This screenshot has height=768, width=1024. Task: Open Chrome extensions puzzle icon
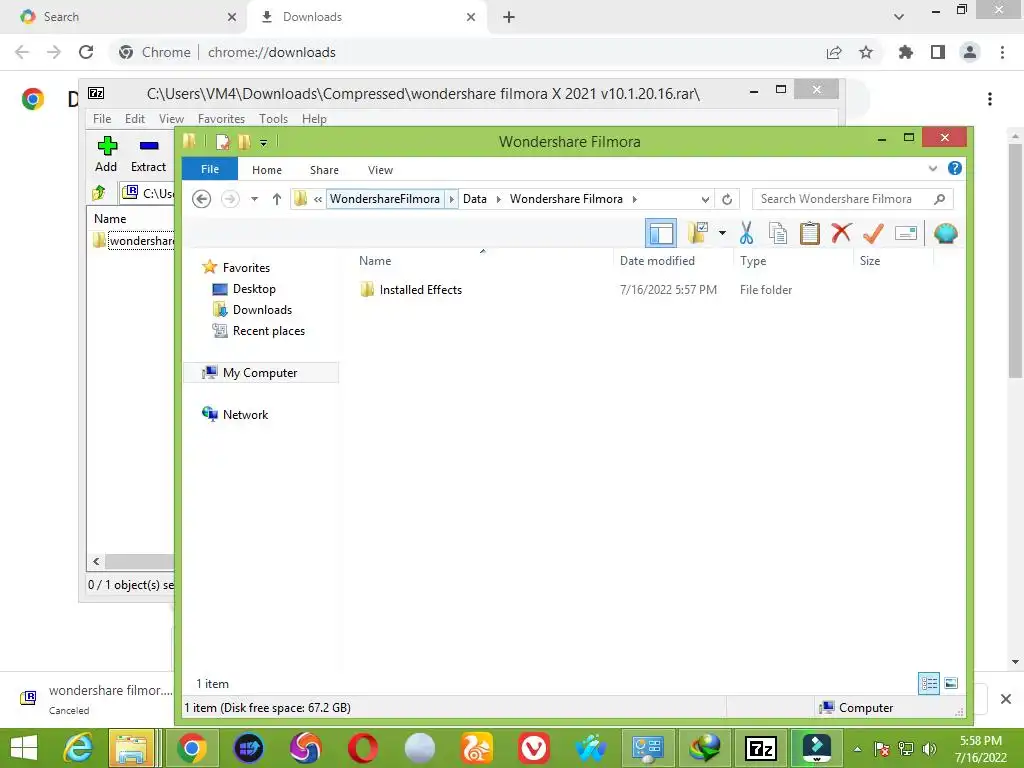[906, 52]
